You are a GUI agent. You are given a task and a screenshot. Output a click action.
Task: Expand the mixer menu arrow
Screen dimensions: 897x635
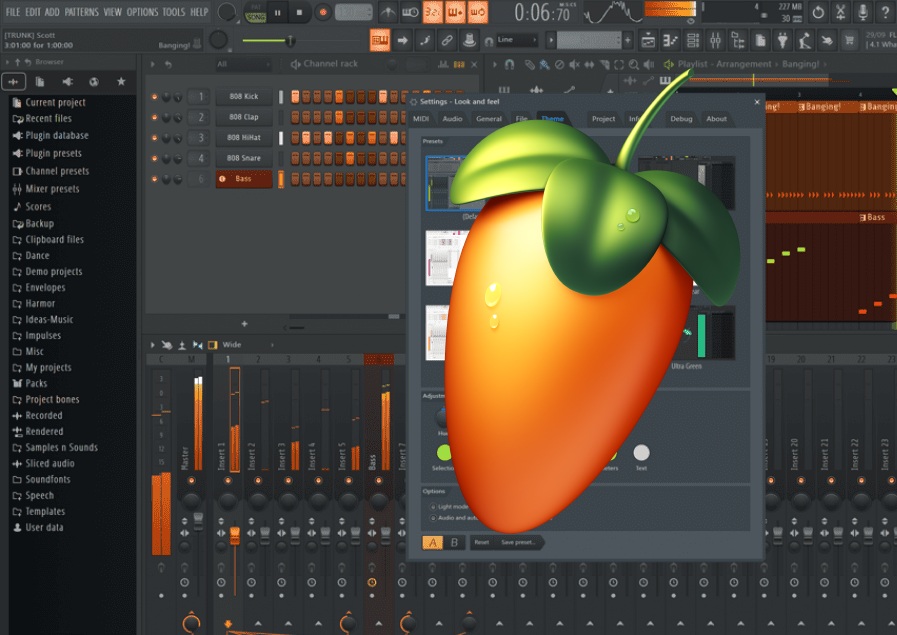153,345
